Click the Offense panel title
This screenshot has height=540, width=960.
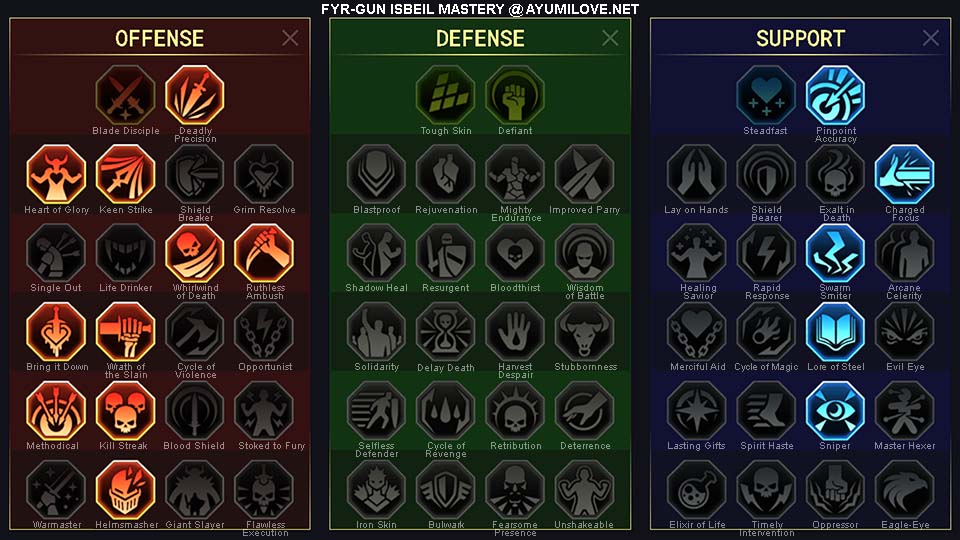[x=159, y=39]
